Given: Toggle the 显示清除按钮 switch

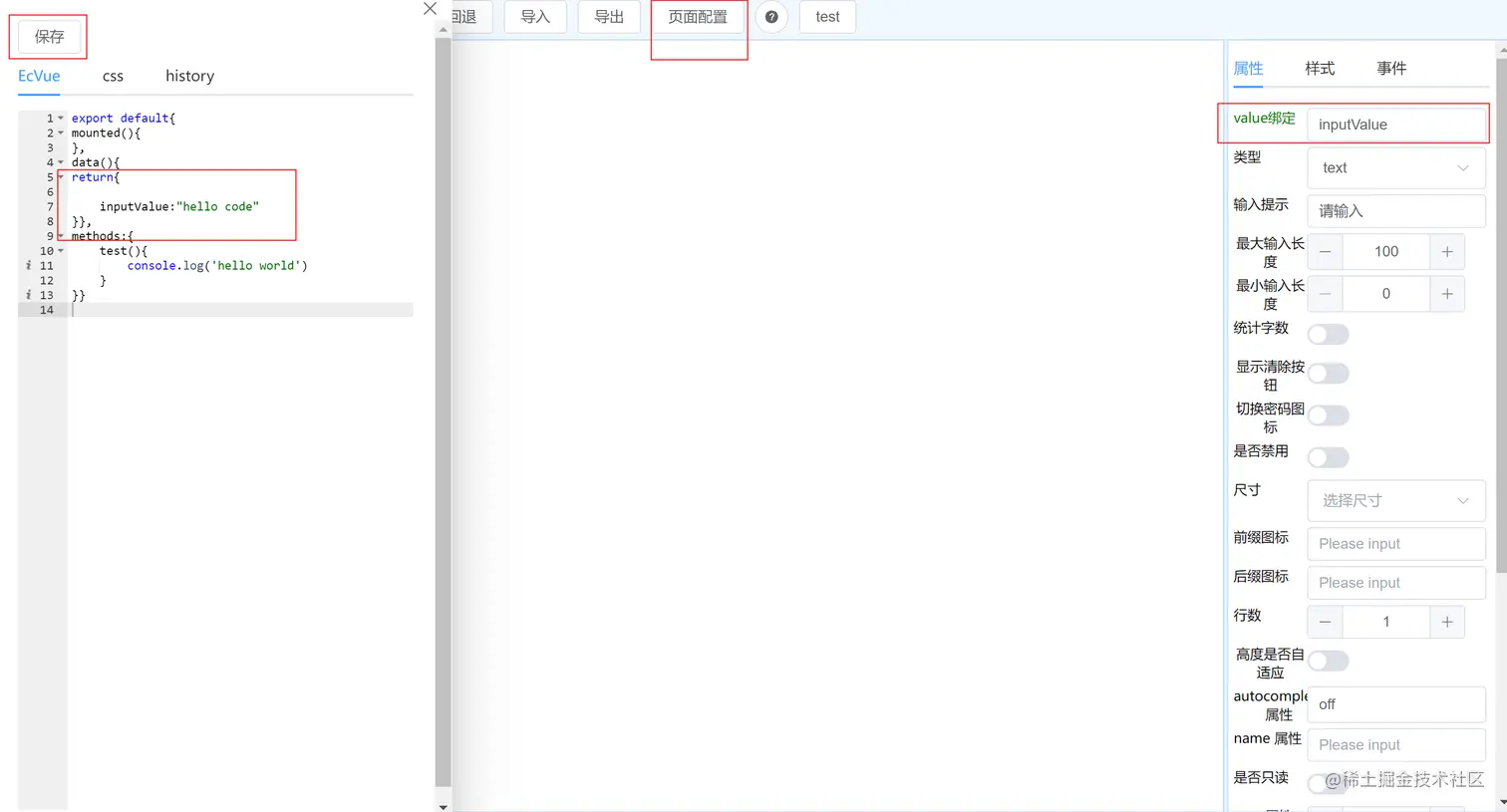Looking at the screenshot, I should pos(1329,374).
